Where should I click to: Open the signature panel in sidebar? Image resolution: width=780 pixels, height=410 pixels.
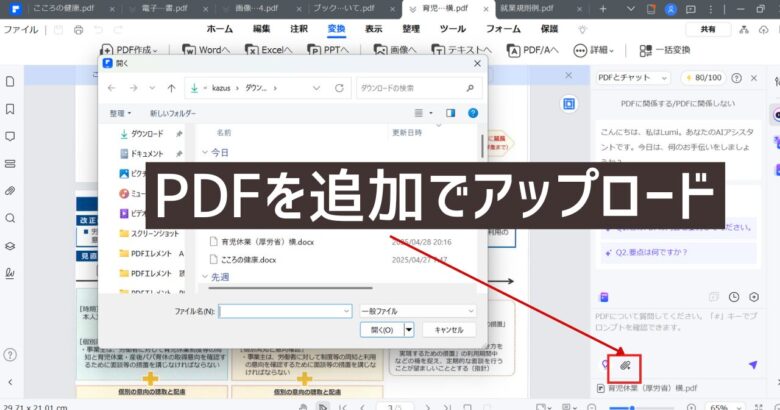coord(10,273)
